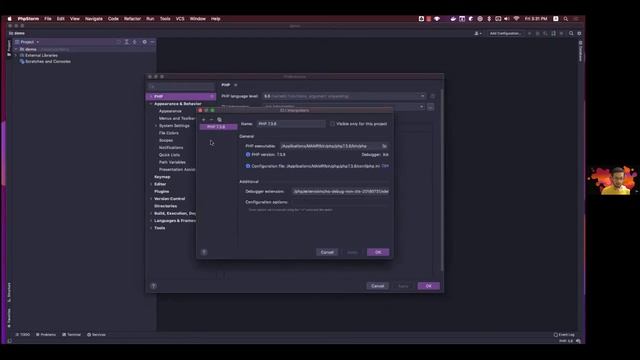
Task: Hide the Project tool window
Action: 152,42
